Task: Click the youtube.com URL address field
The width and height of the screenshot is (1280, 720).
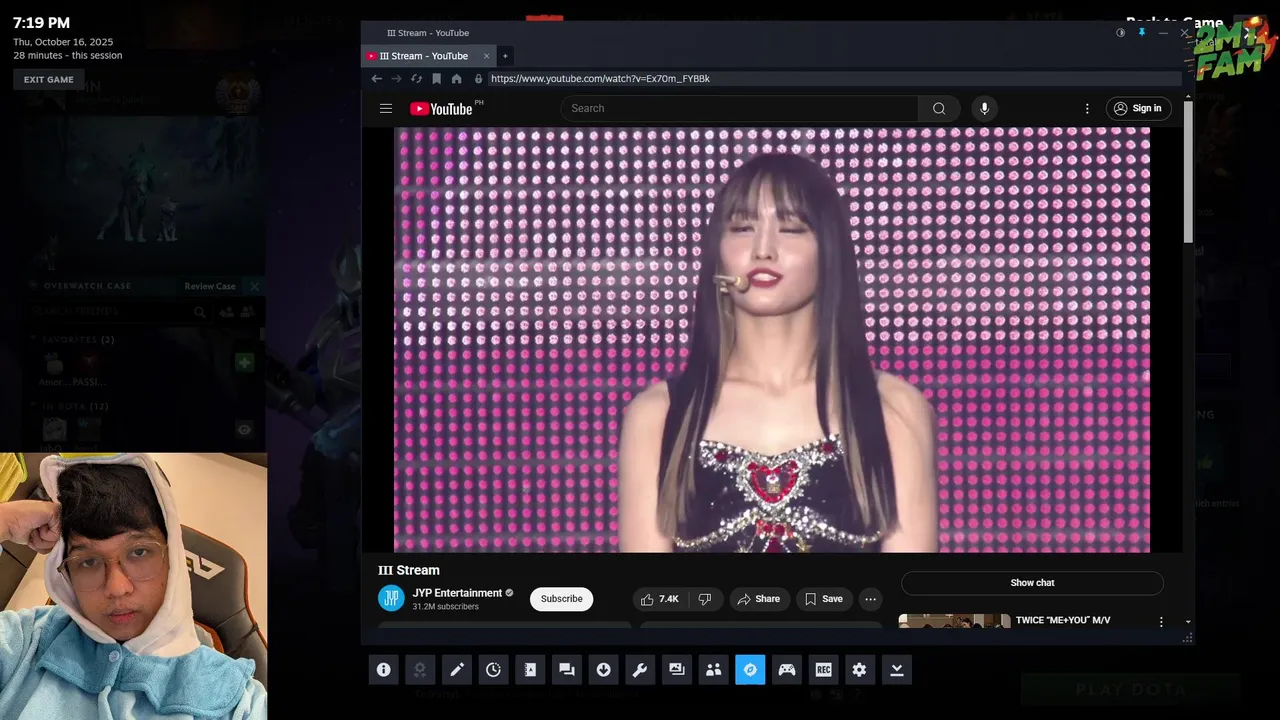Action: (833, 78)
